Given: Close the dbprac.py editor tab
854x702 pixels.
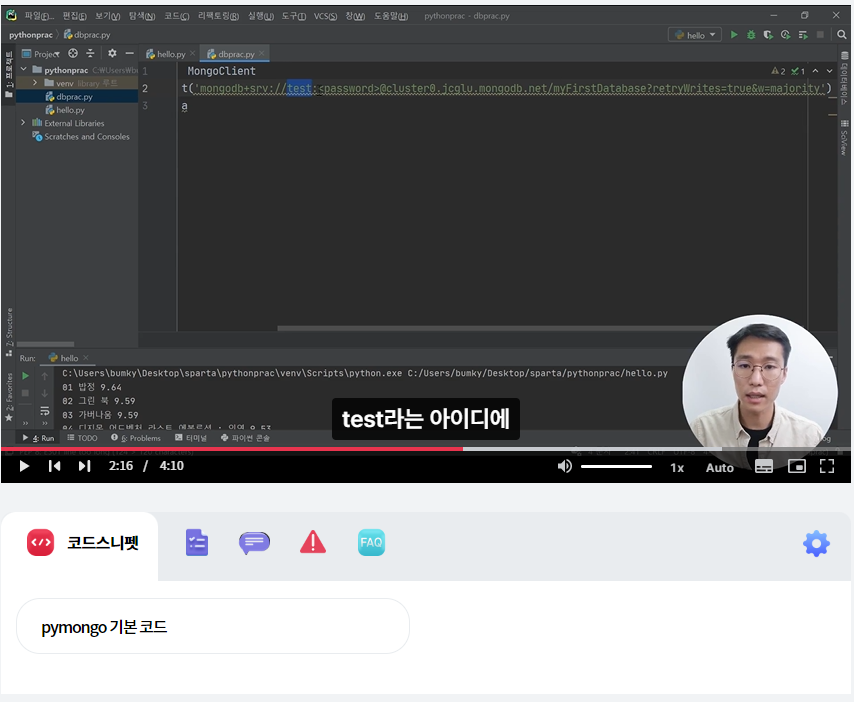Looking at the screenshot, I should (x=262, y=53).
